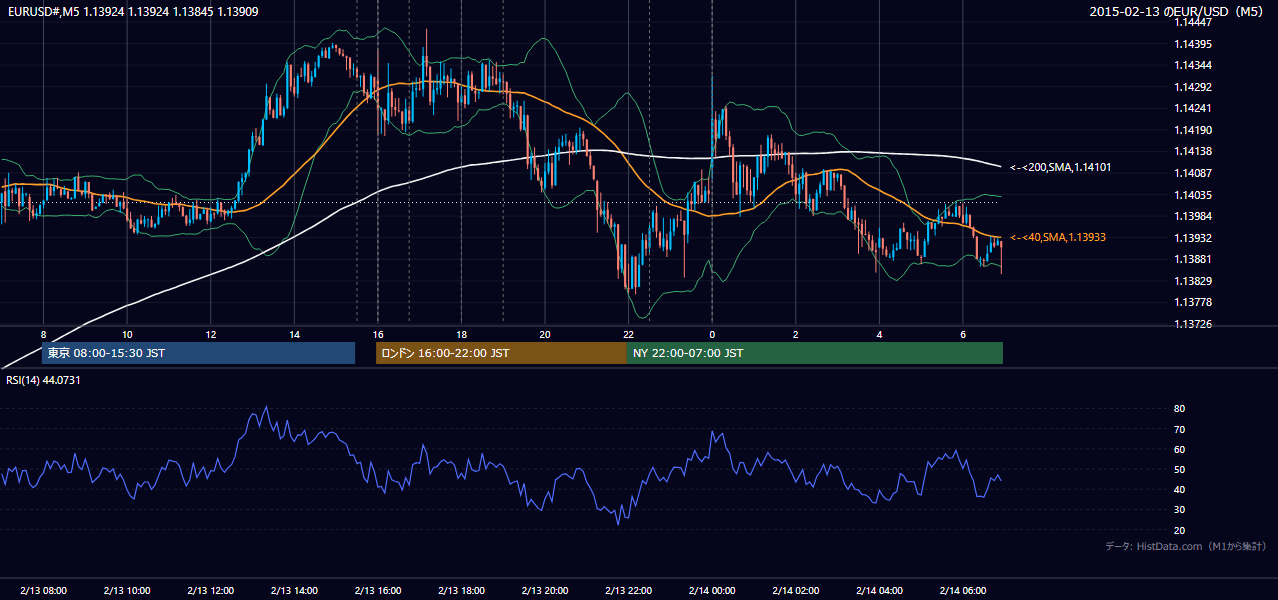1278x600 pixels.
Task: Click RSI axis level 30
Action: [x=1179, y=510]
